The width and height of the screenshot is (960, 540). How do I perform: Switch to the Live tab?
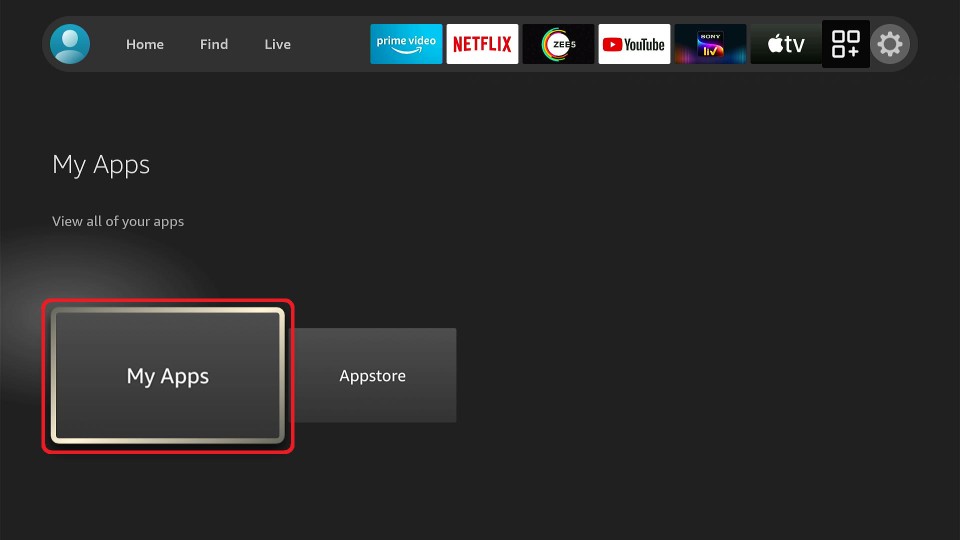coord(277,44)
